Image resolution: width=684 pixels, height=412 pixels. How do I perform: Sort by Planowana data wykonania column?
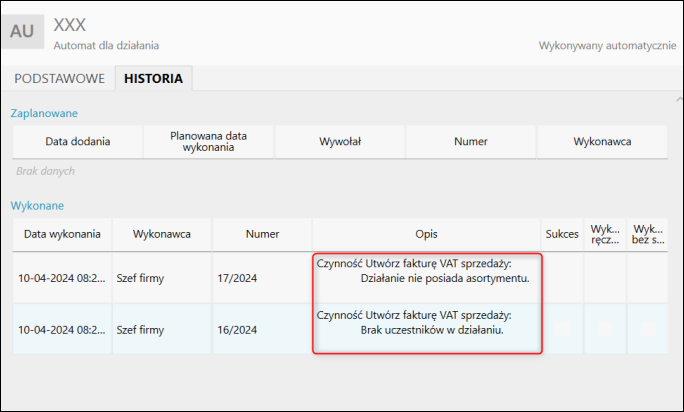[x=208, y=142]
